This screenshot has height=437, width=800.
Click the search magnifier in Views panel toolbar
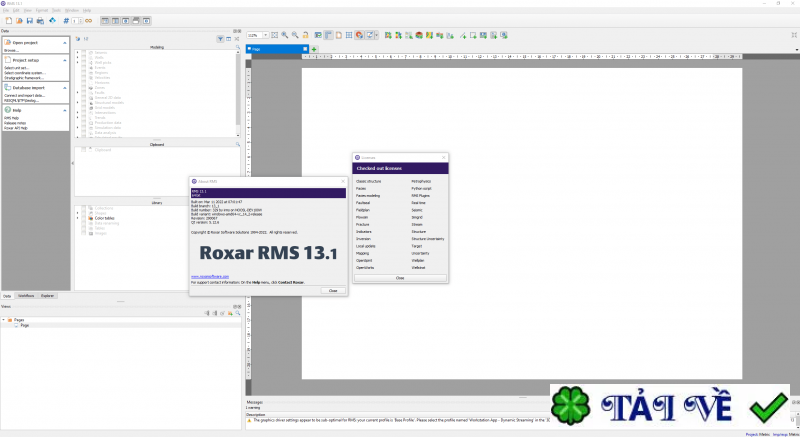click(x=238, y=313)
